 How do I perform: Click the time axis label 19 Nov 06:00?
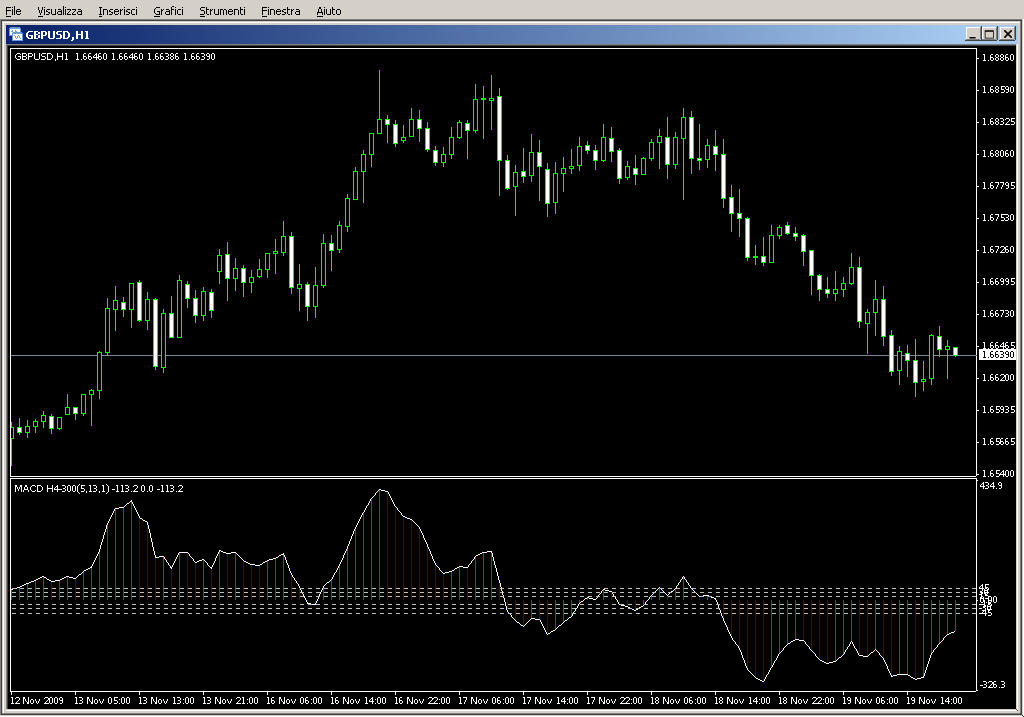[x=870, y=701]
